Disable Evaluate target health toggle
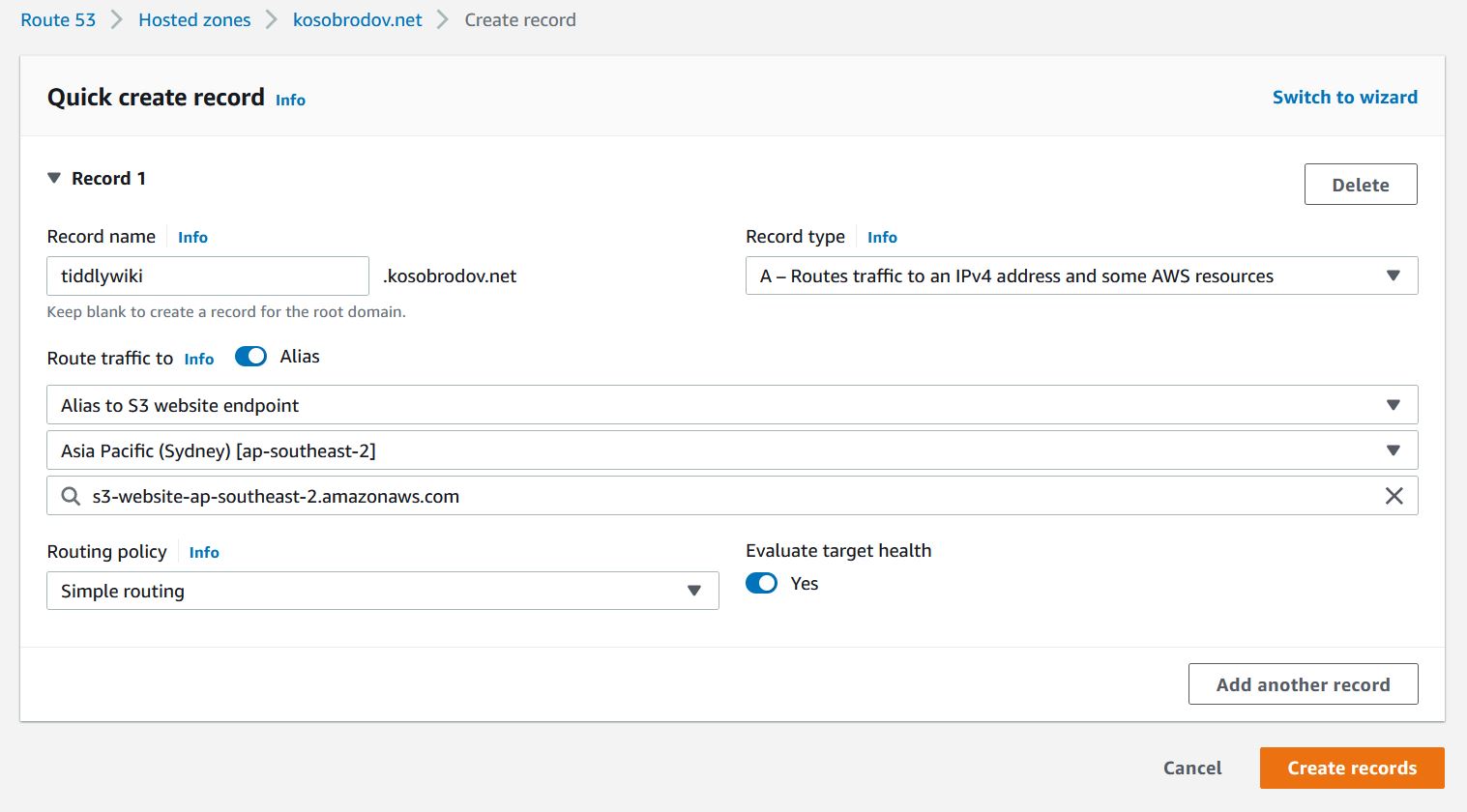 point(761,583)
